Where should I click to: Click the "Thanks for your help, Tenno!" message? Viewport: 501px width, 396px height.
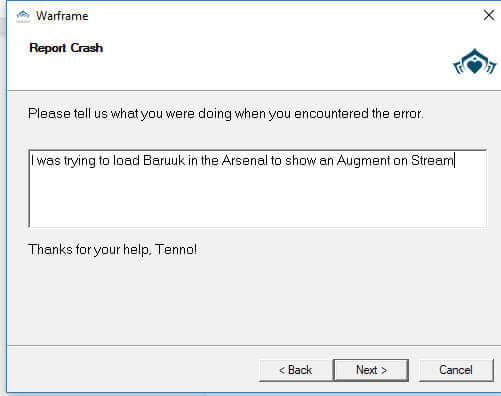pos(112,250)
